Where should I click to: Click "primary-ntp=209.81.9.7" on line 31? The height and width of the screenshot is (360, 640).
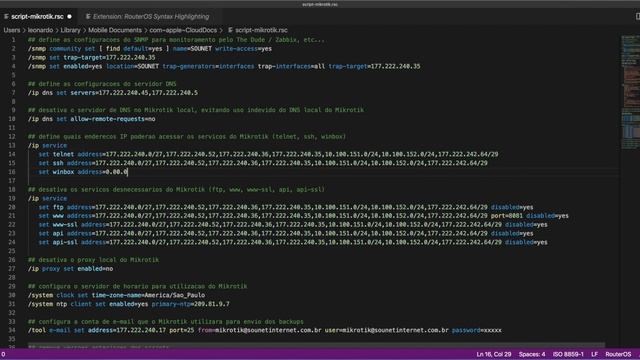point(191,304)
